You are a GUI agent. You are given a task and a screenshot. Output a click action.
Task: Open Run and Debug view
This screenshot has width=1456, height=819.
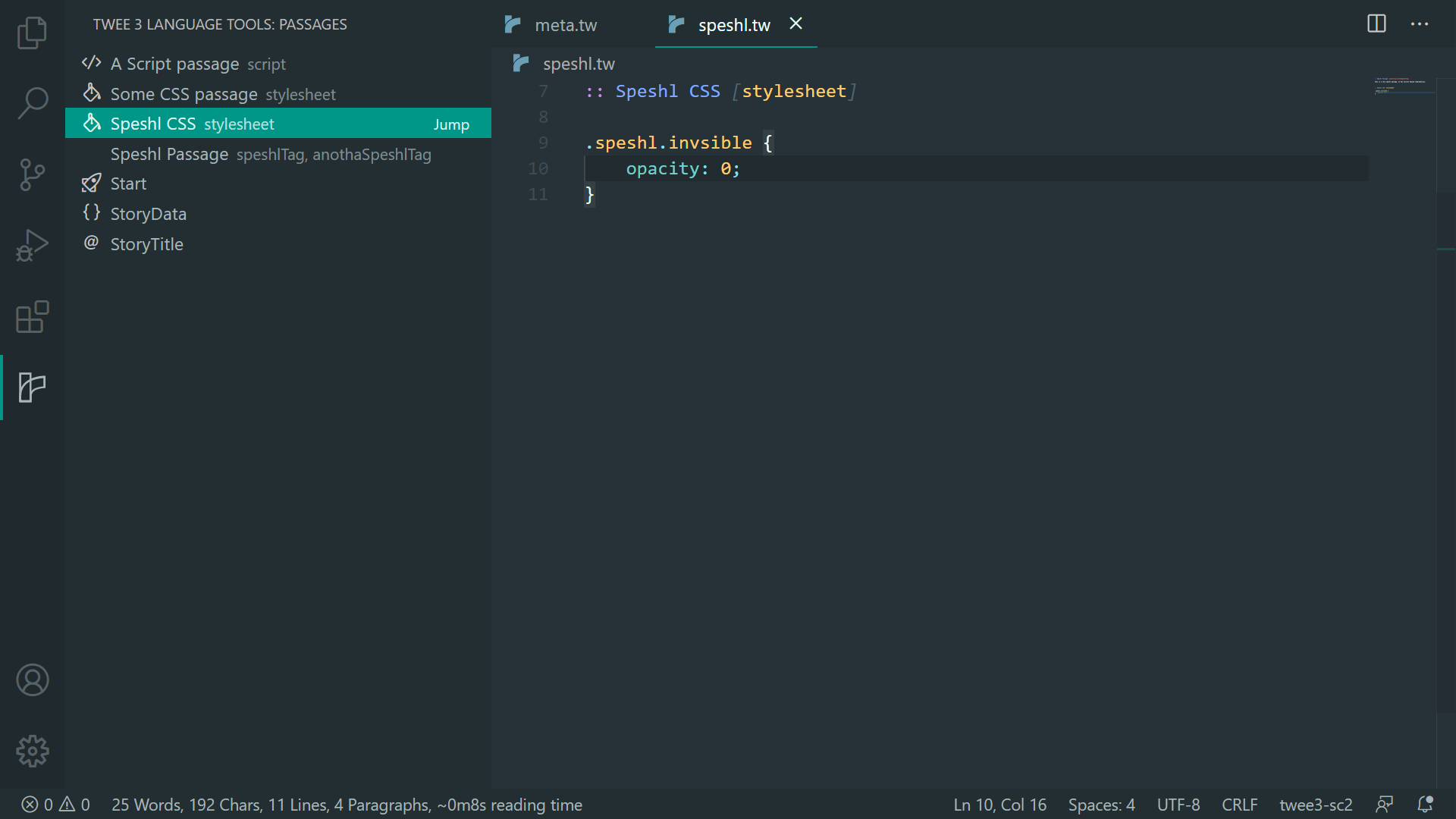[x=32, y=246]
